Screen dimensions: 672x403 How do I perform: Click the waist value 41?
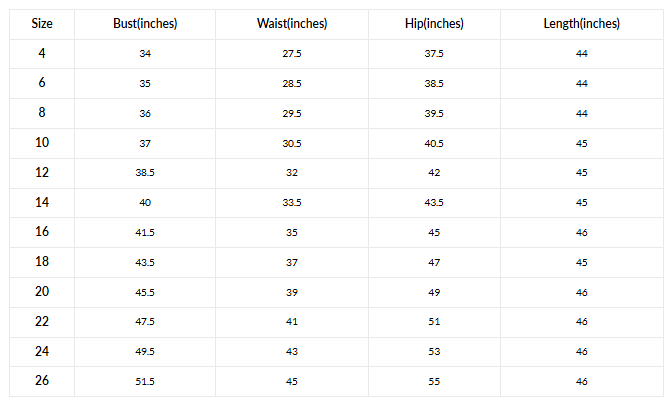click(292, 322)
